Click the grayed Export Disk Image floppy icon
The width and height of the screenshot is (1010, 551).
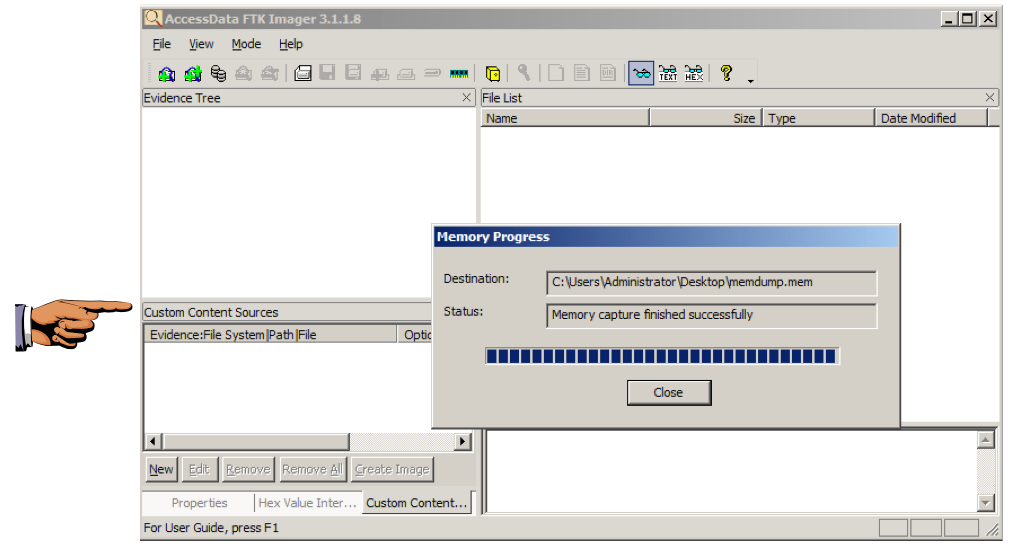click(327, 73)
